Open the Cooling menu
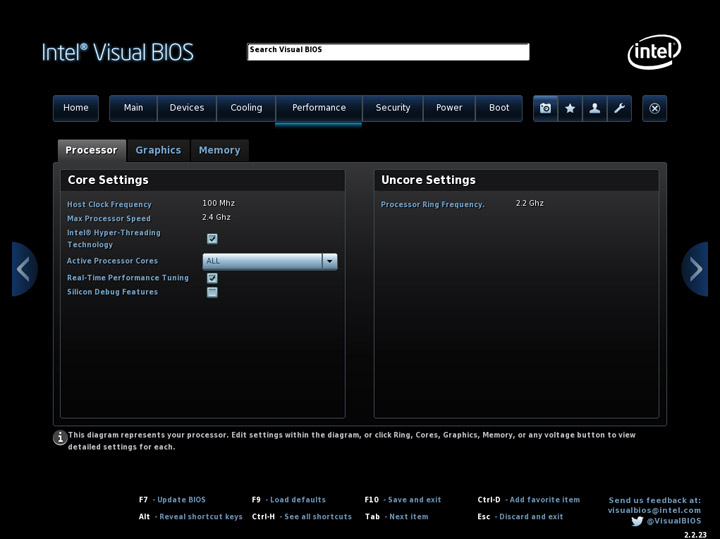The width and height of the screenshot is (720, 539). tap(246, 108)
